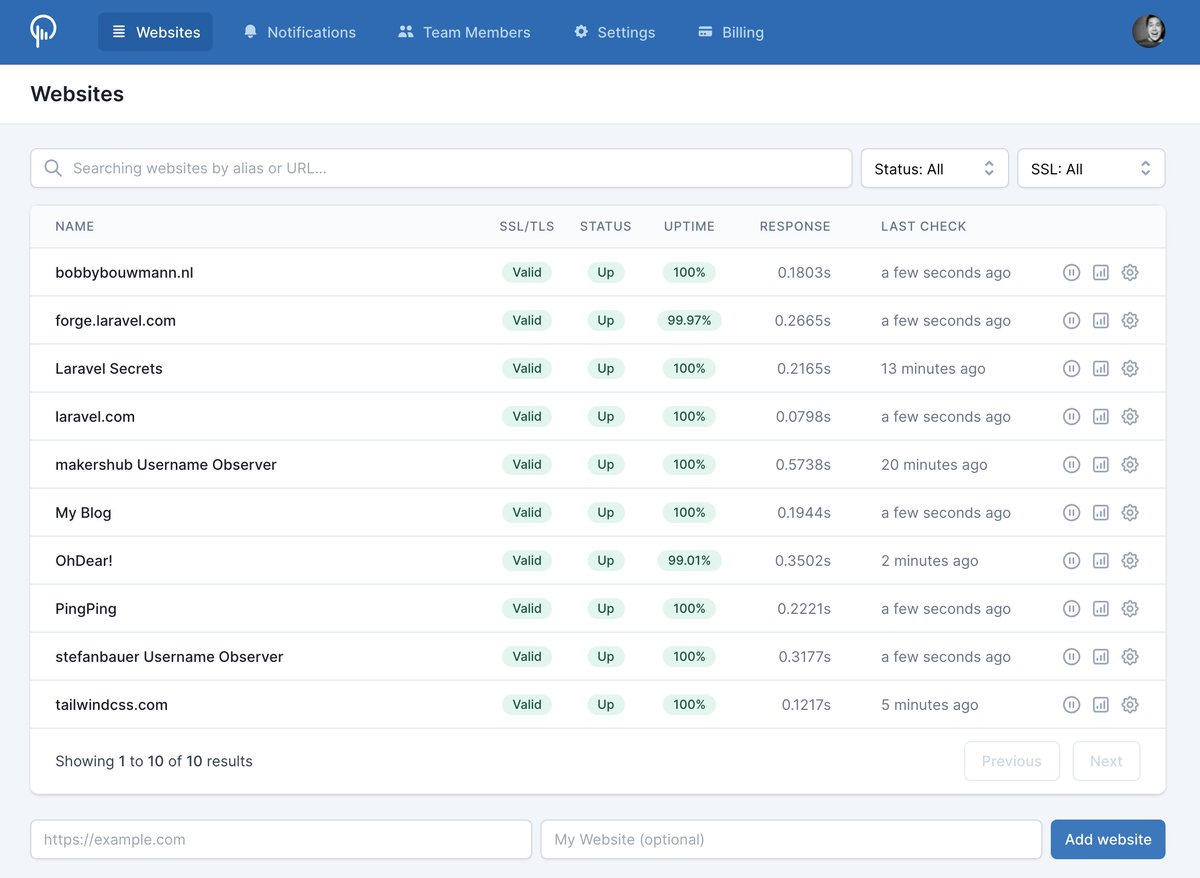This screenshot has height=878, width=1200.
Task: Open settings for PingPing website
Action: (1130, 608)
